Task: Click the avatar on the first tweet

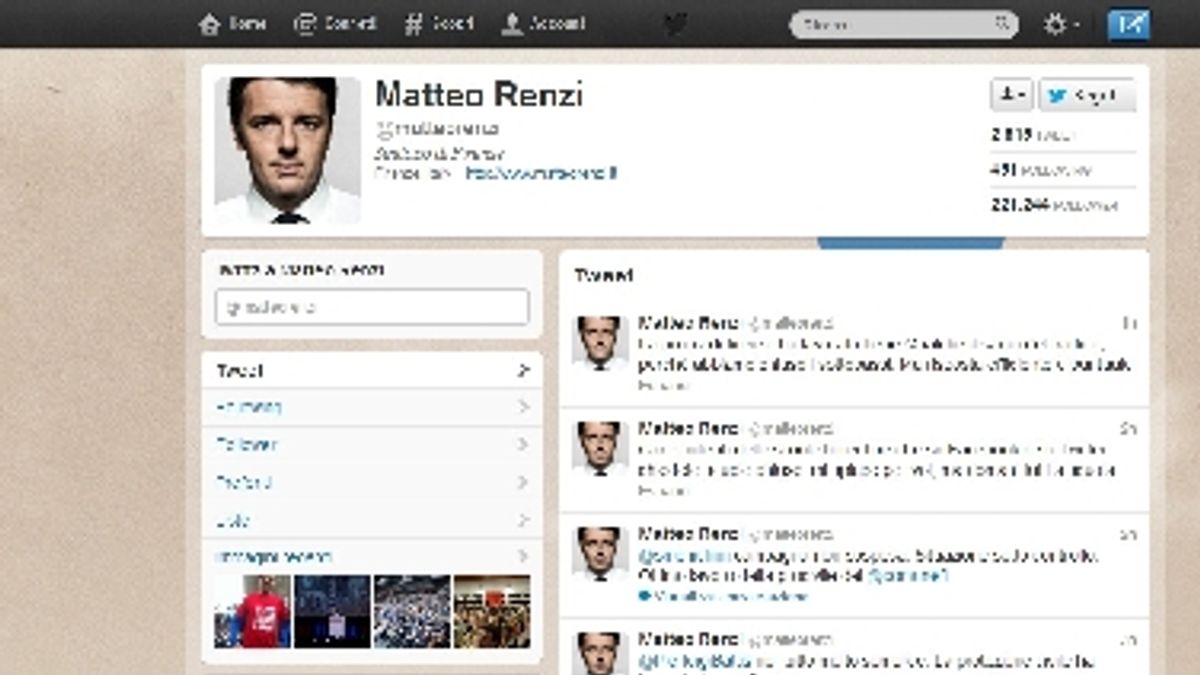Action: [x=600, y=344]
